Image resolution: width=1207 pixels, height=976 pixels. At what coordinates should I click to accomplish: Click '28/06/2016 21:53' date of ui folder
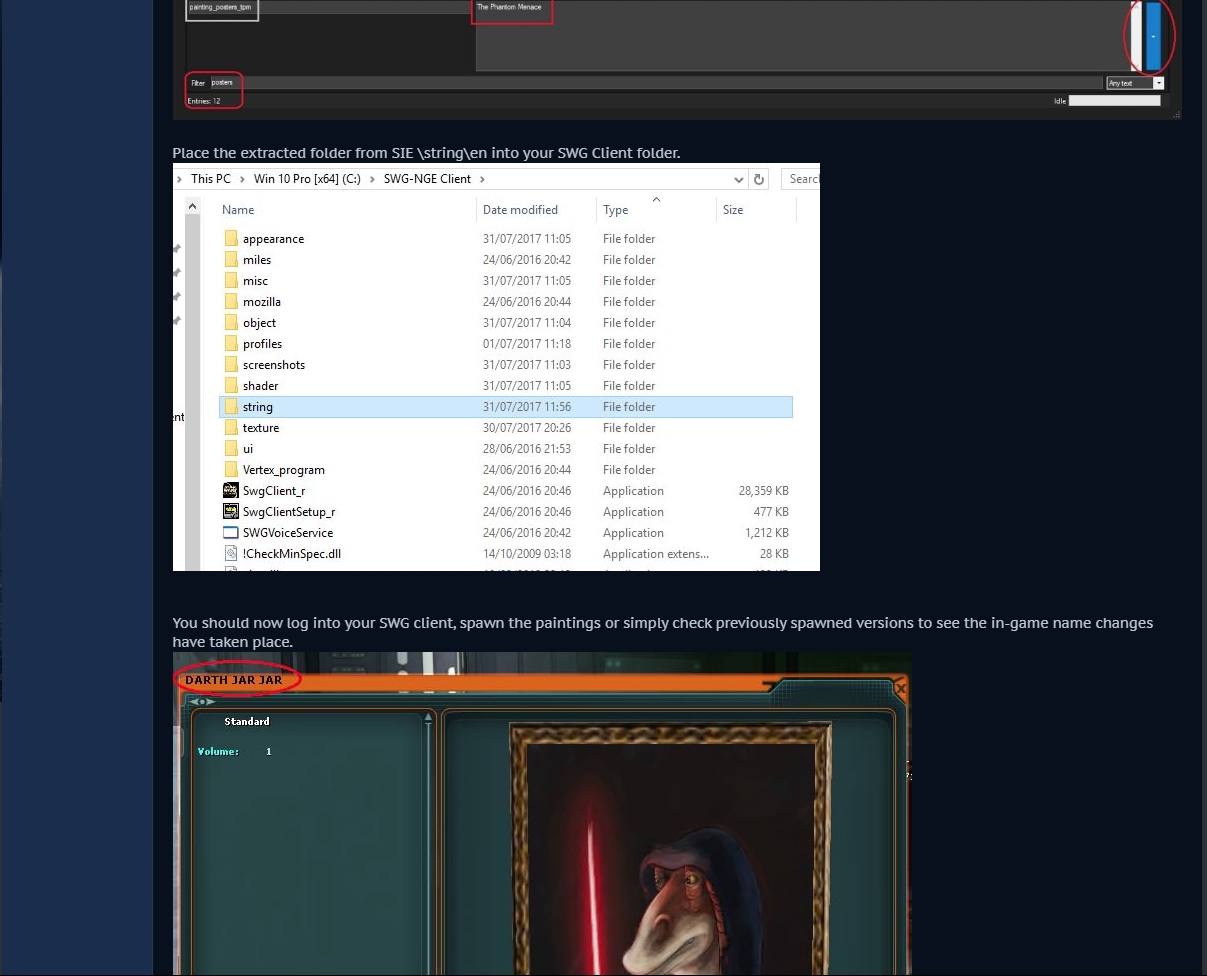click(527, 449)
